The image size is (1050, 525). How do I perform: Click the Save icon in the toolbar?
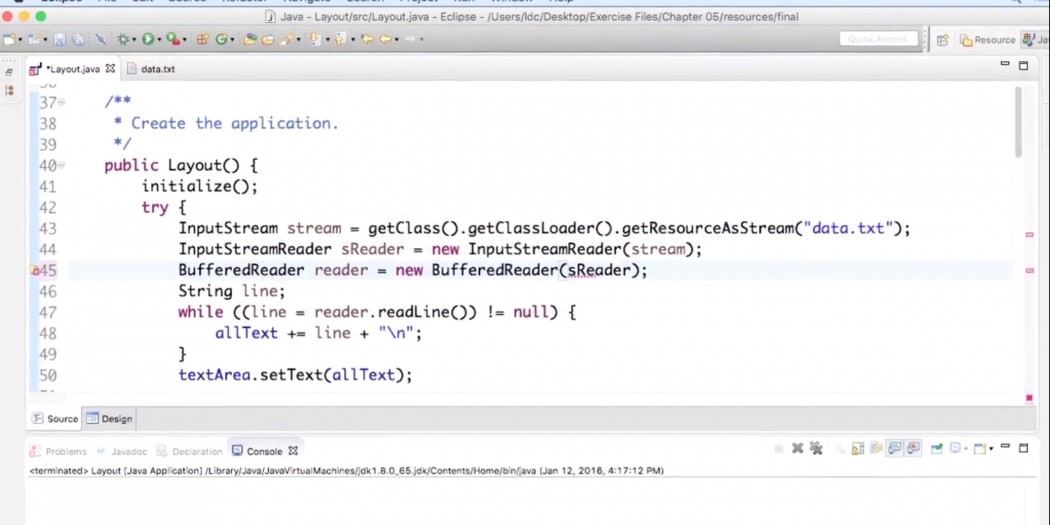pyautogui.click(x=59, y=40)
